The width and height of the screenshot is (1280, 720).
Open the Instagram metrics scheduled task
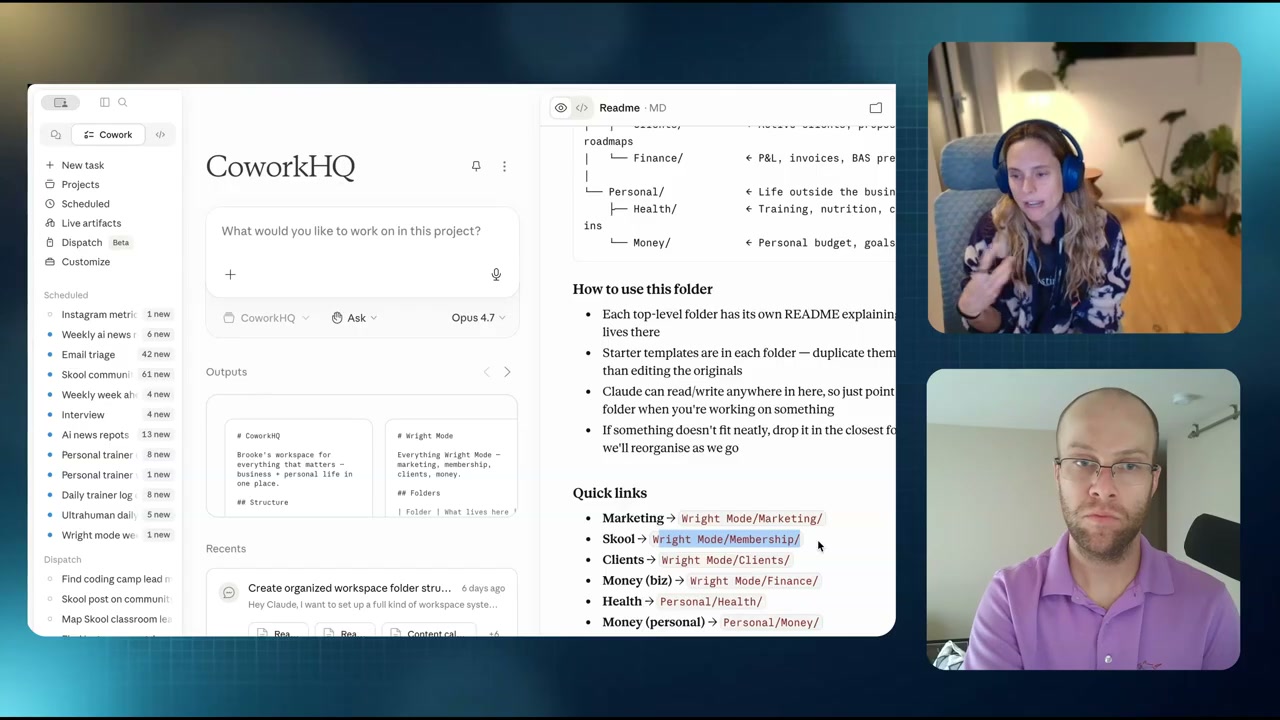[x=108, y=314]
